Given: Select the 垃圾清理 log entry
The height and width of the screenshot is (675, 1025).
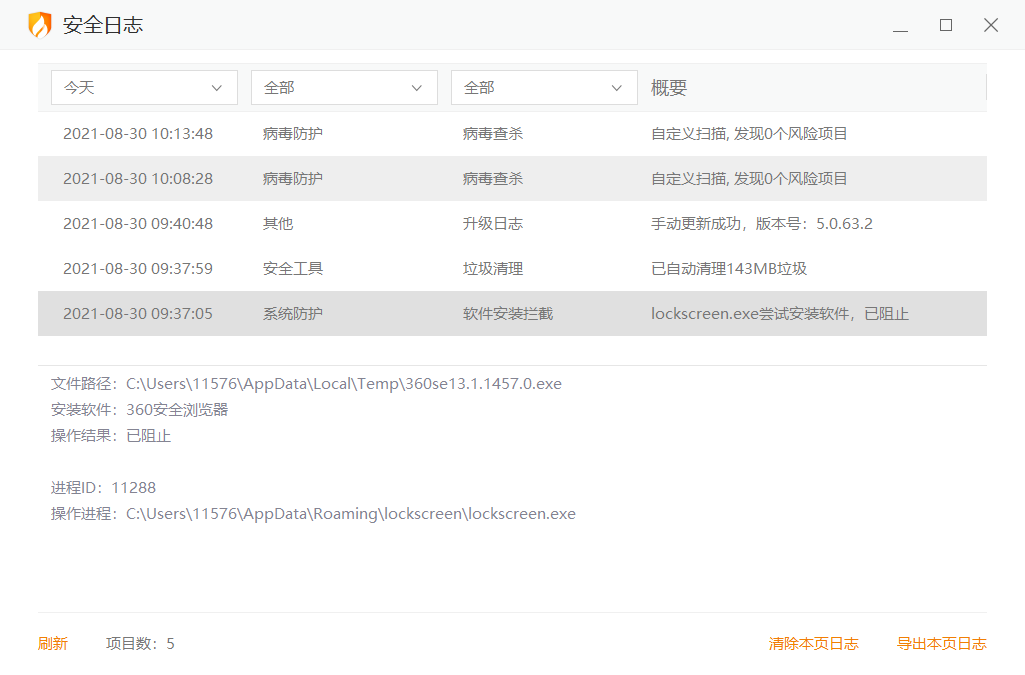Looking at the screenshot, I should (512, 269).
